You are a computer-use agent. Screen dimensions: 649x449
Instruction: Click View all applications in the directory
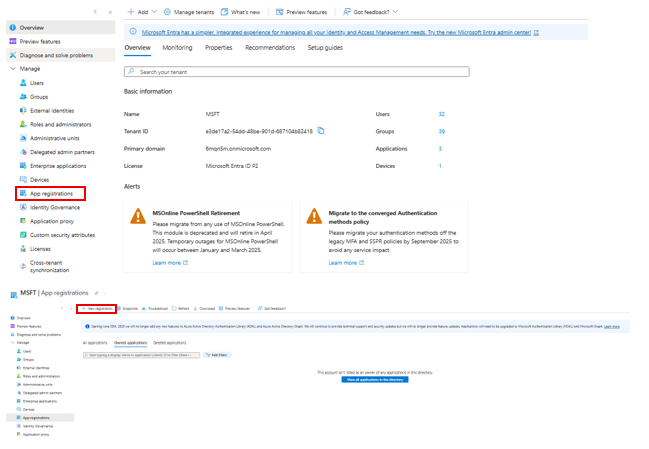[375, 379]
